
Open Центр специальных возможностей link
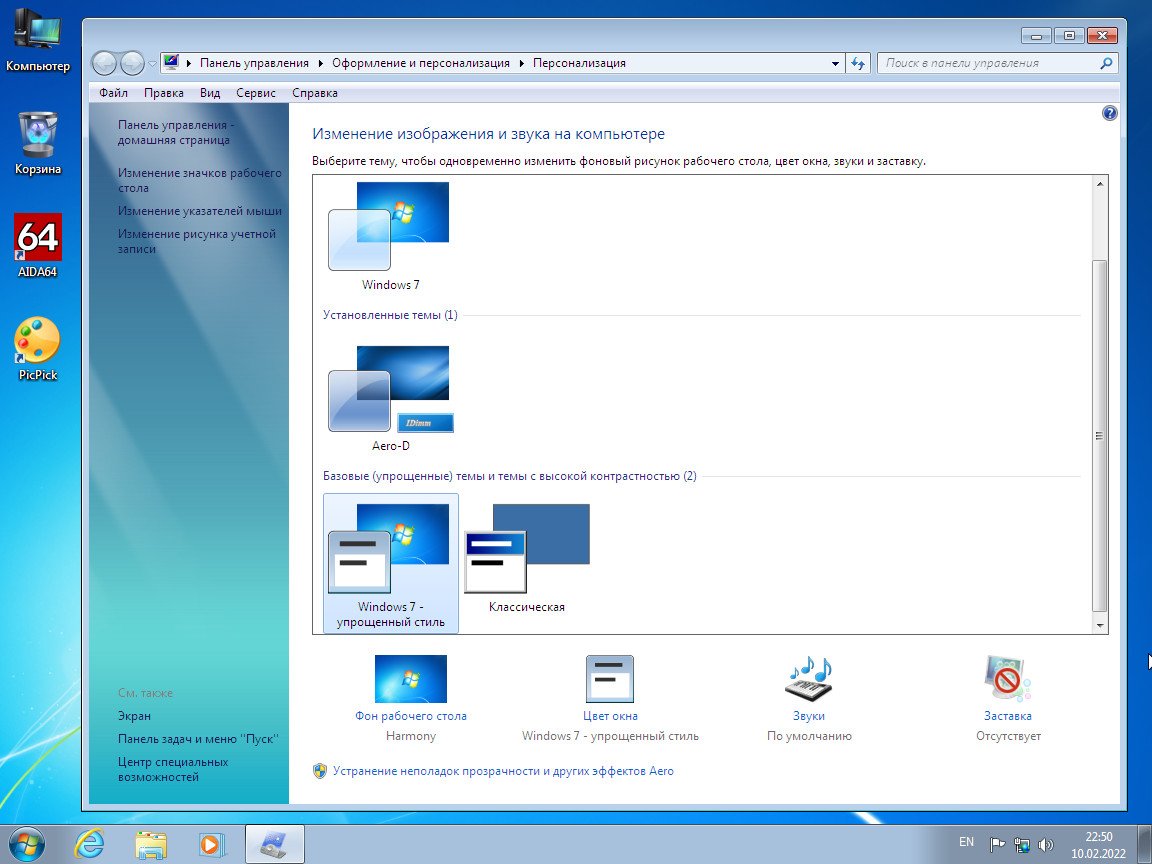173,769
